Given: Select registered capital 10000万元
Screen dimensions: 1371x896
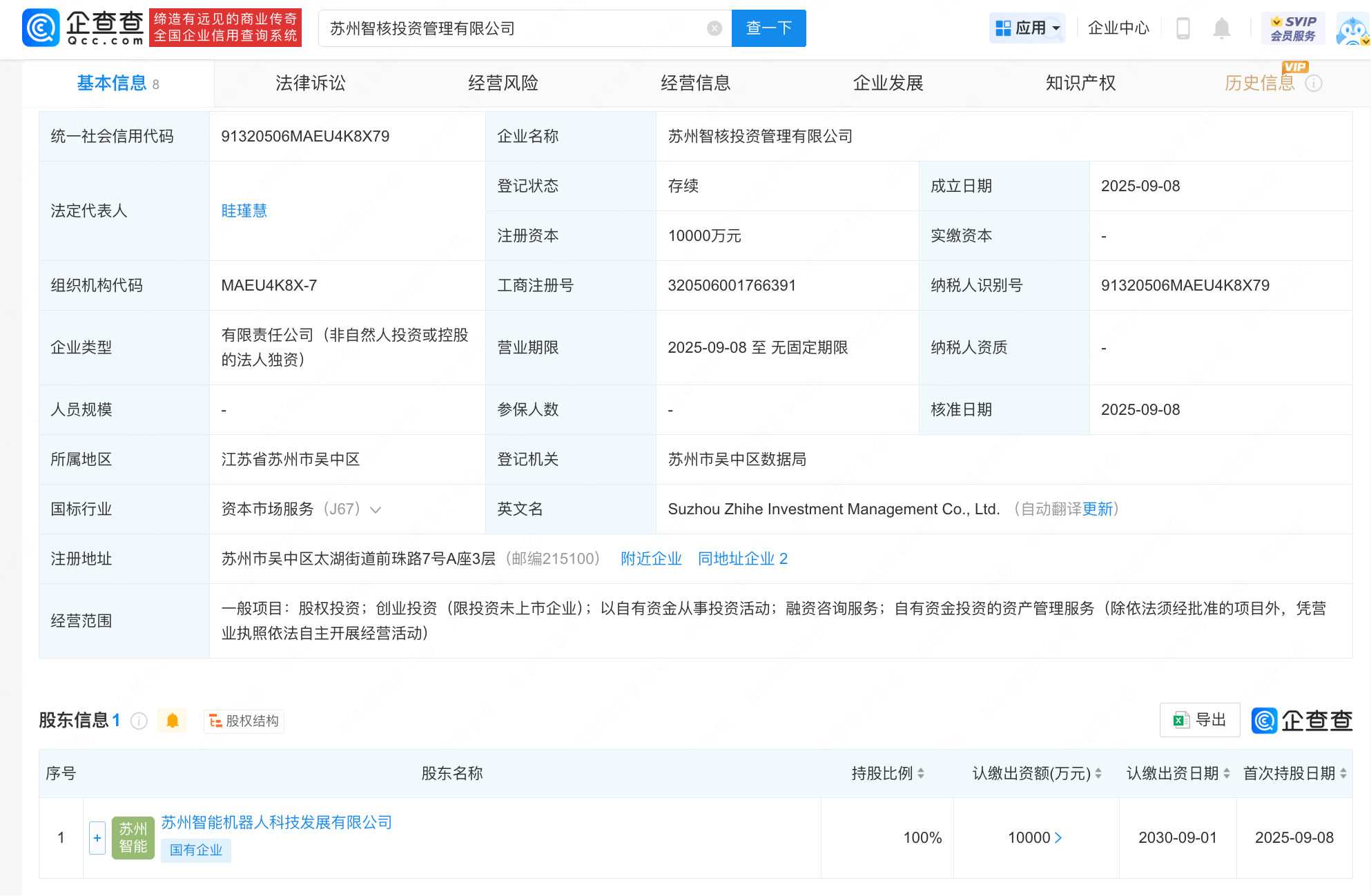Looking at the screenshot, I should pyautogui.click(x=704, y=236).
